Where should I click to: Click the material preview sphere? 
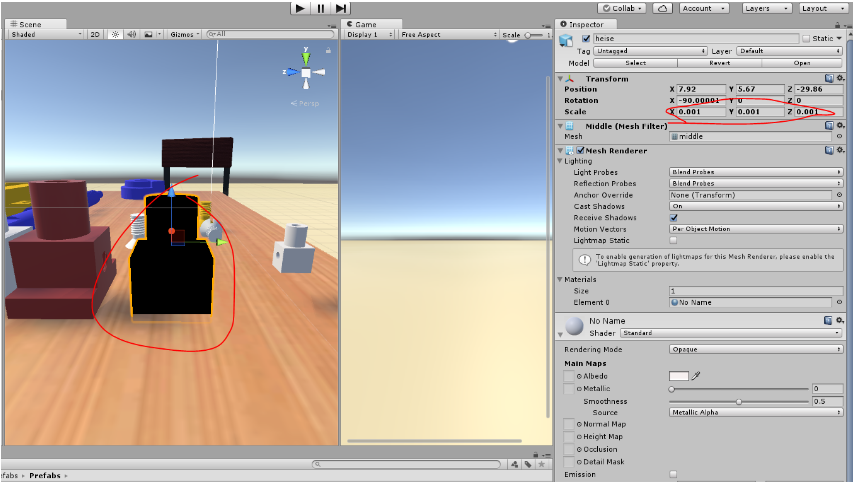574,325
